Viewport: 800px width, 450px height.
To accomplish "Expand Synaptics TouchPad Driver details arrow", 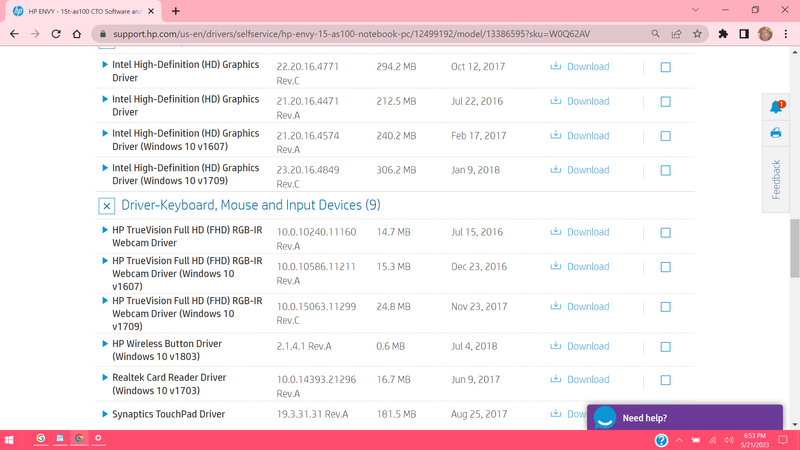I will click(x=105, y=414).
